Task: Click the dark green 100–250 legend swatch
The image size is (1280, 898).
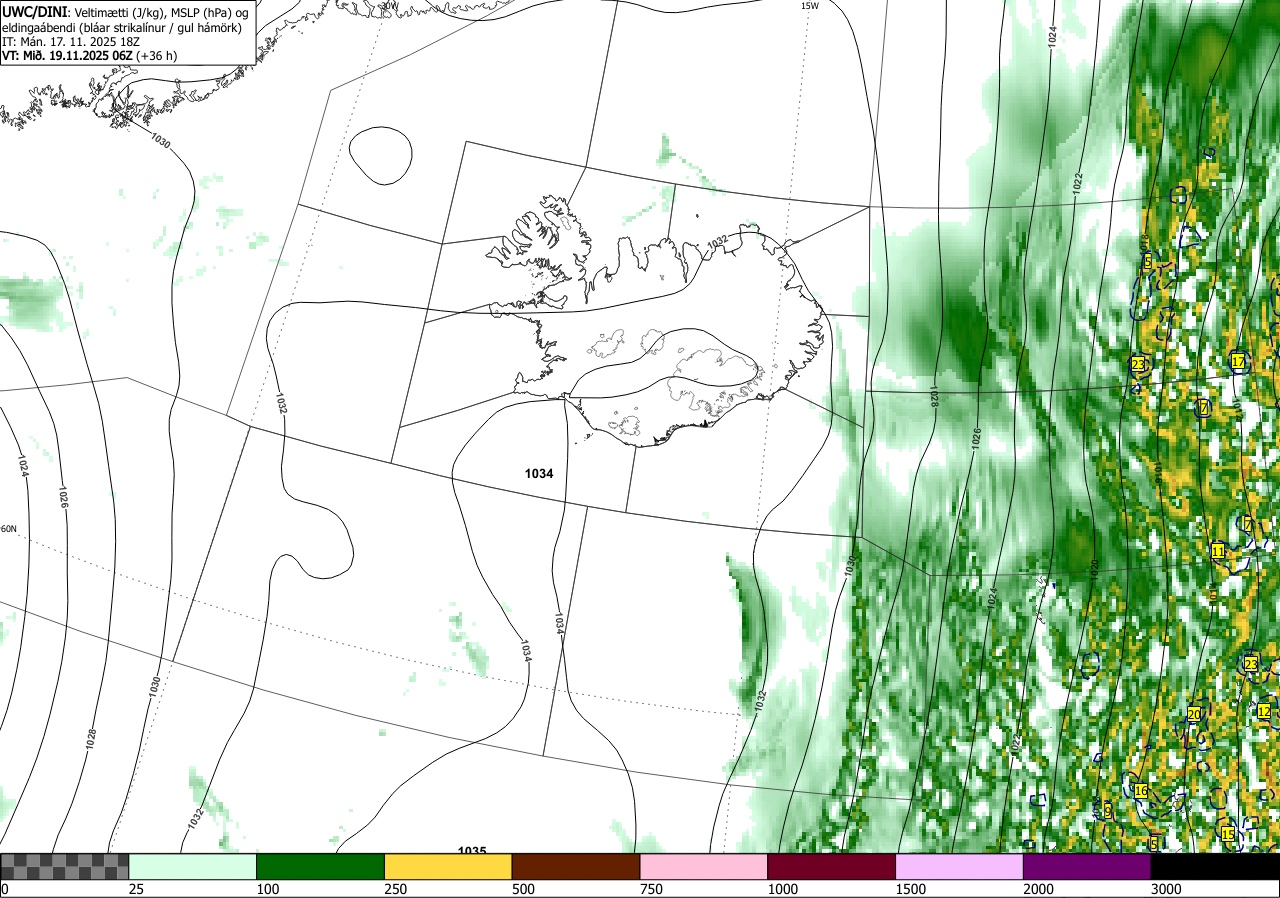Action: tap(321, 866)
